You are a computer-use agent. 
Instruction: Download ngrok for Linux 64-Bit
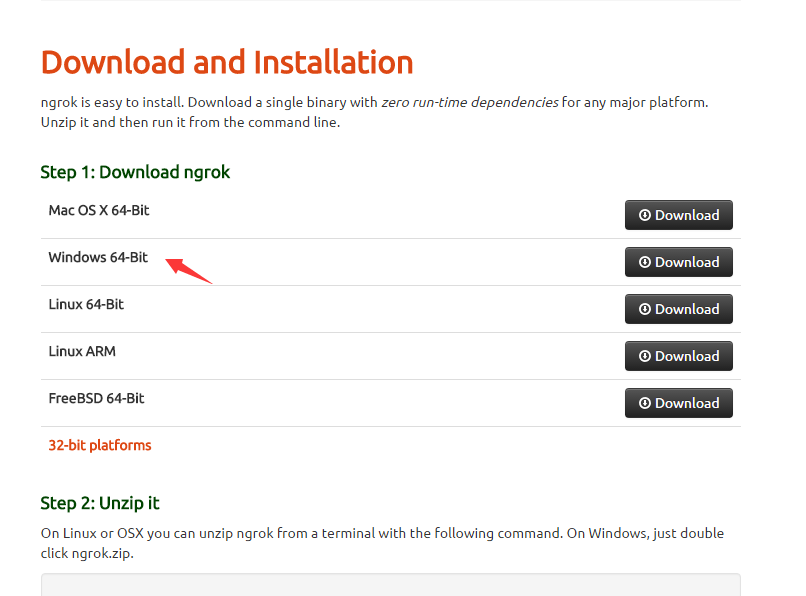coord(679,309)
